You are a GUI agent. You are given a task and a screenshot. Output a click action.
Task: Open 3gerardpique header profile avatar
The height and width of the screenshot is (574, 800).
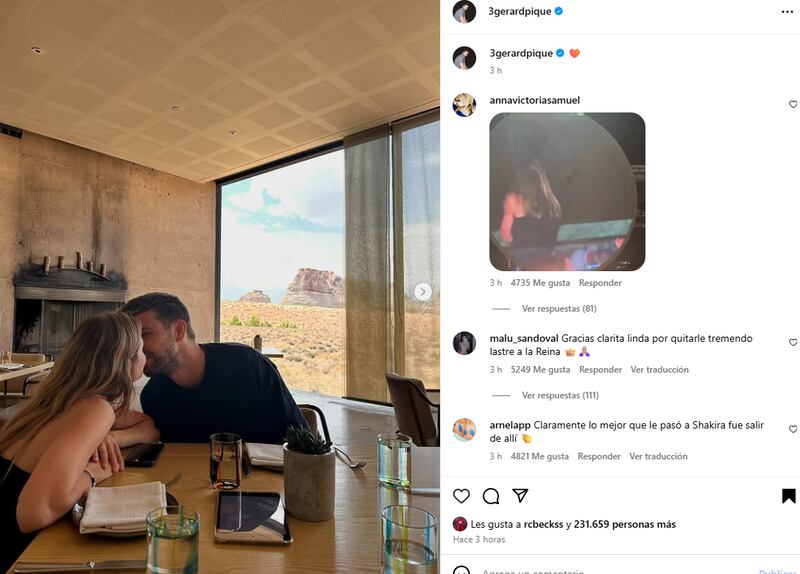[464, 11]
